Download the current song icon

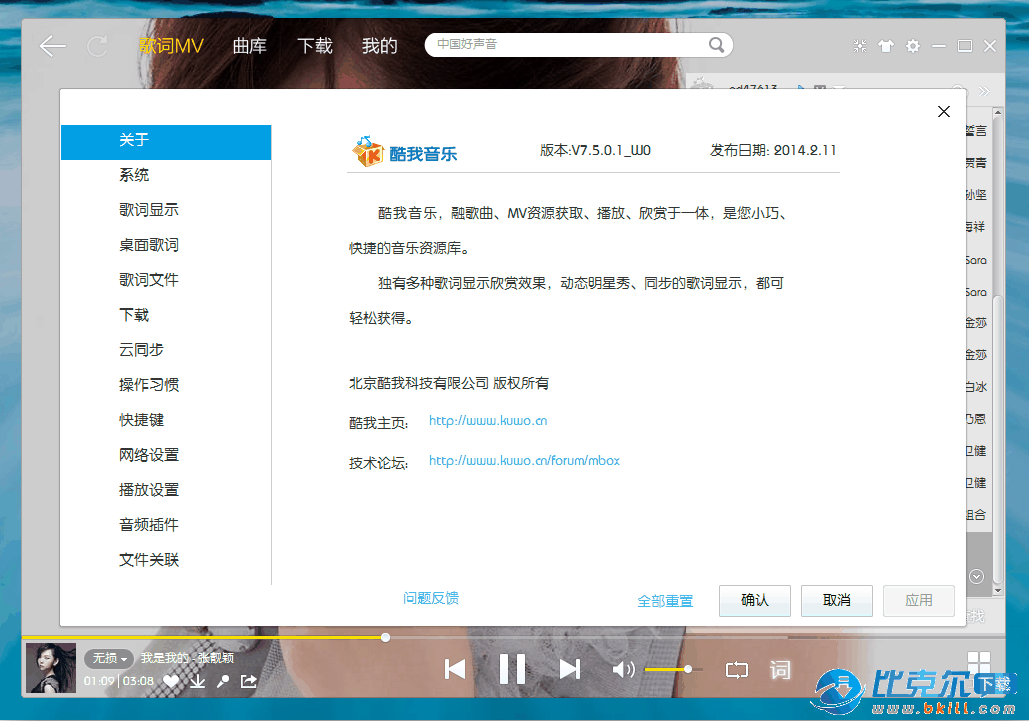click(x=198, y=682)
